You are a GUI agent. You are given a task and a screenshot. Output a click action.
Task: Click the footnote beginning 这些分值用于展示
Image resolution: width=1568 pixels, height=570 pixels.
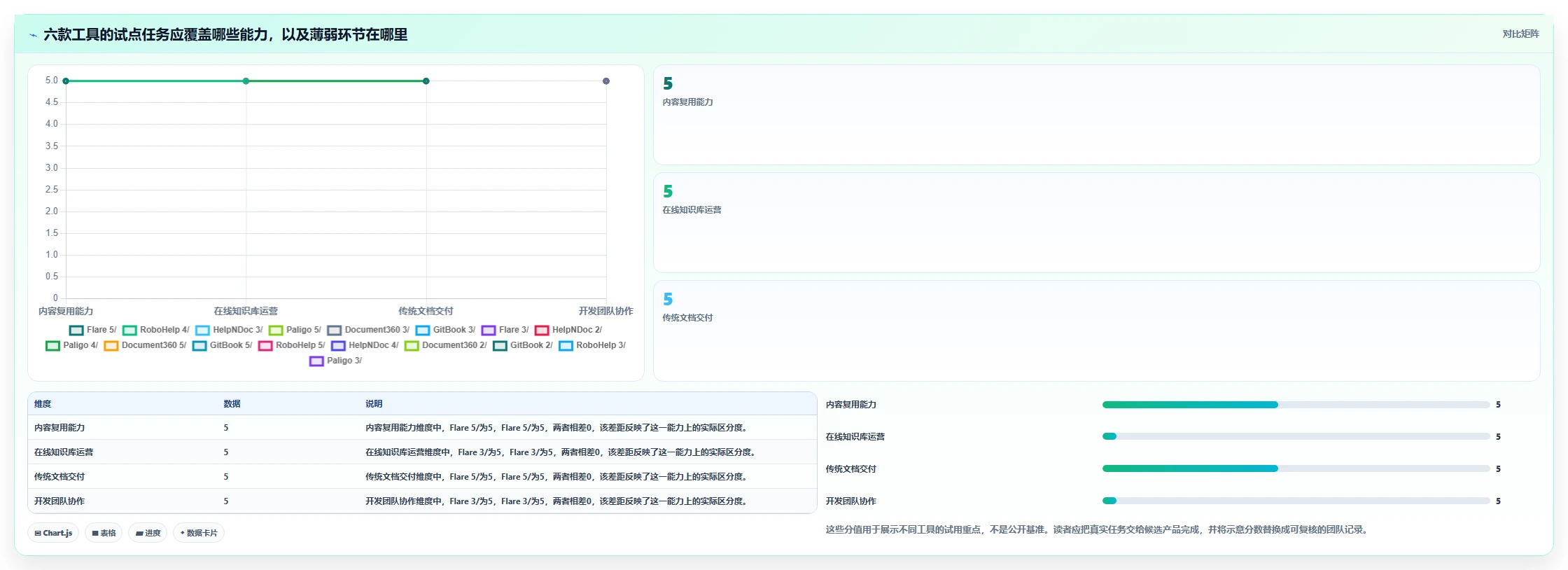(1098, 530)
